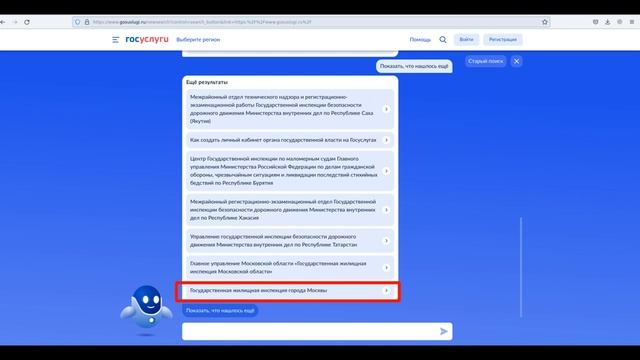Open arrow for the Республика Татарстан result

pos(386,241)
